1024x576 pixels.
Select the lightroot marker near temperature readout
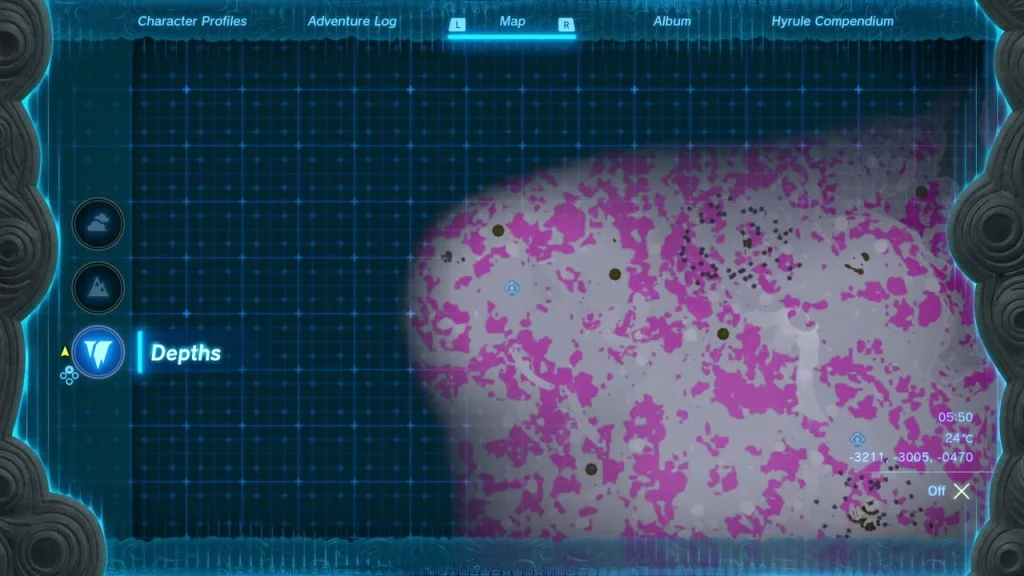pos(857,439)
